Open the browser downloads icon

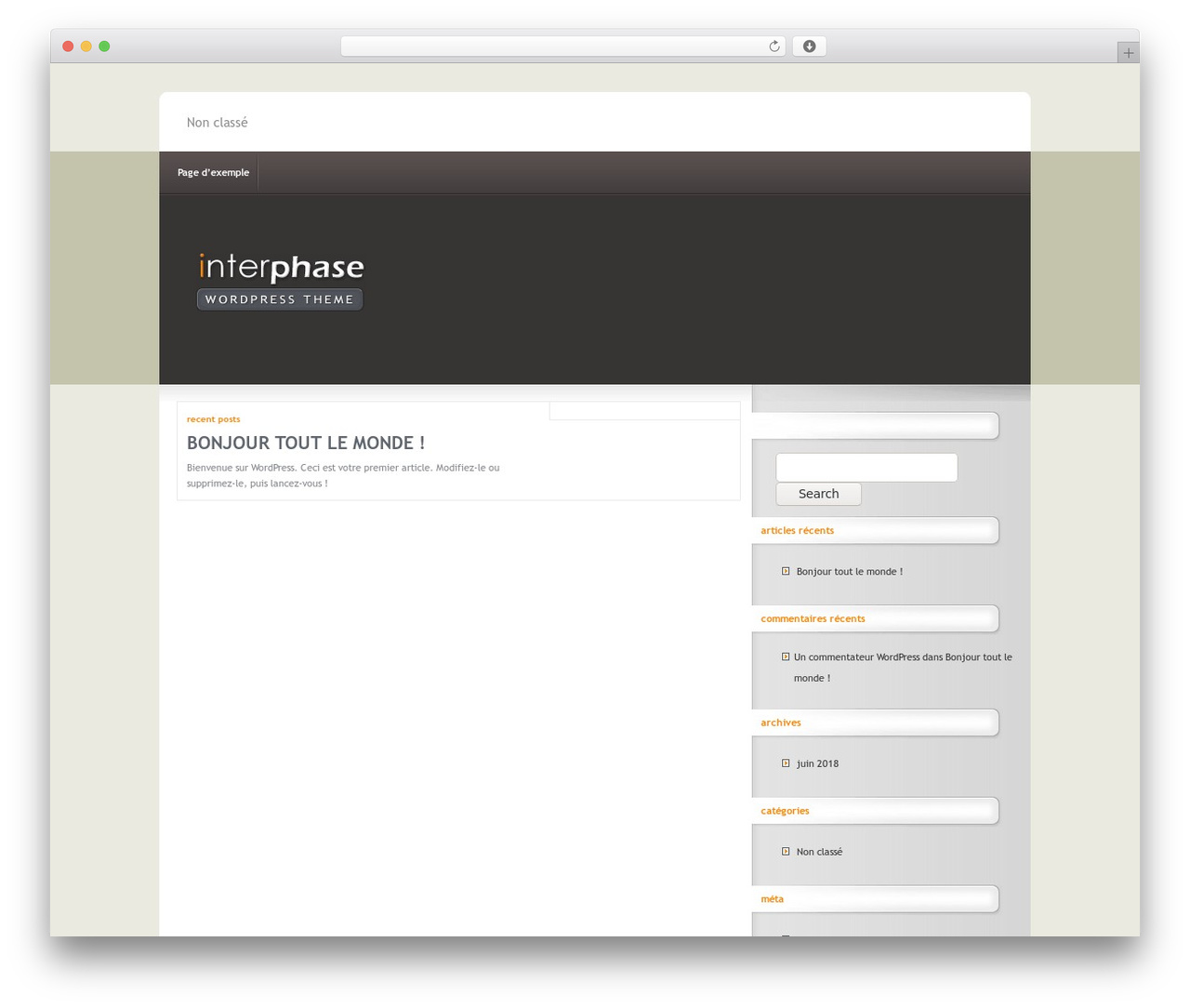(809, 46)
